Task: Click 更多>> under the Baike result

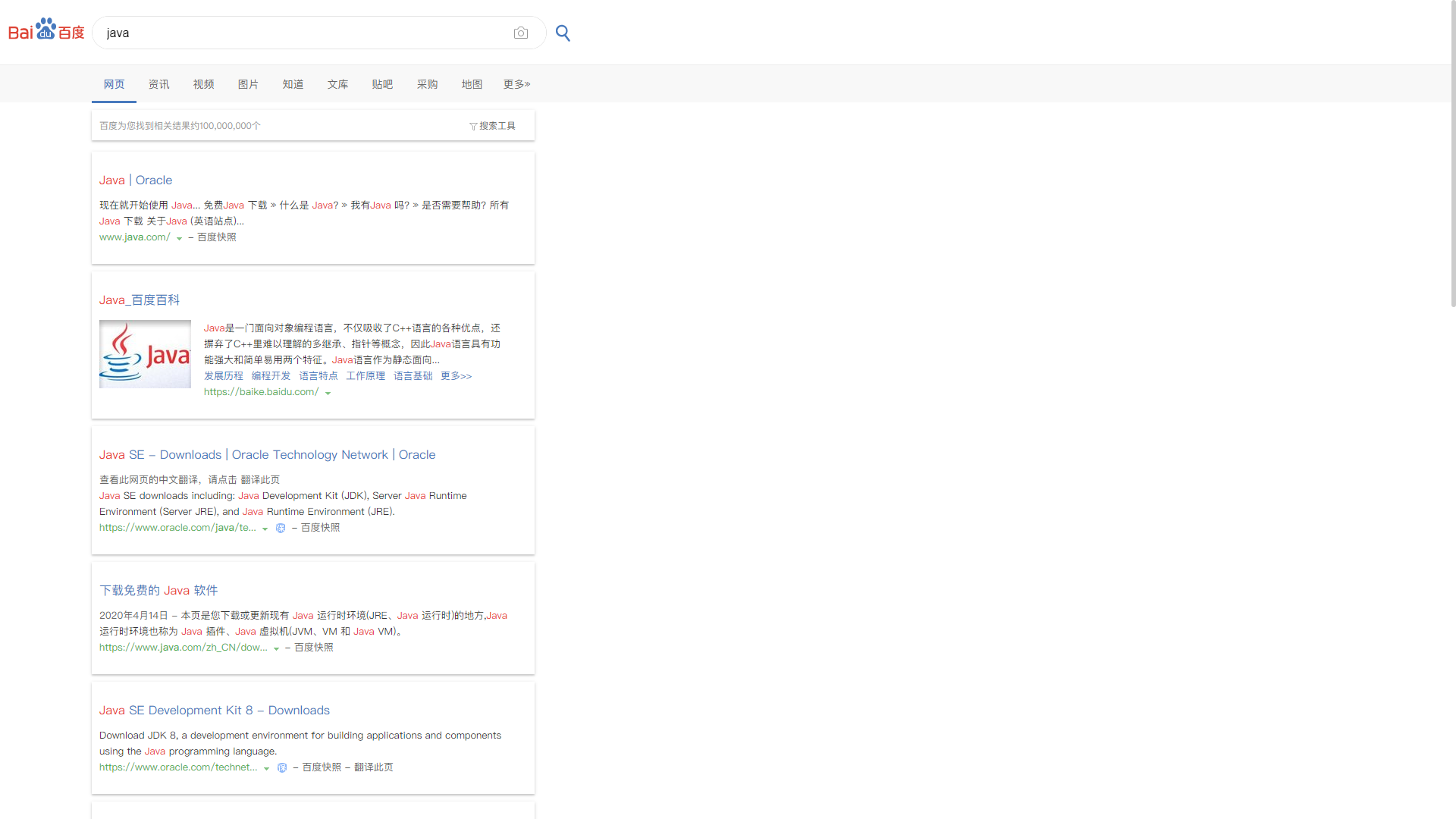Action: click(x=457, y=376)
